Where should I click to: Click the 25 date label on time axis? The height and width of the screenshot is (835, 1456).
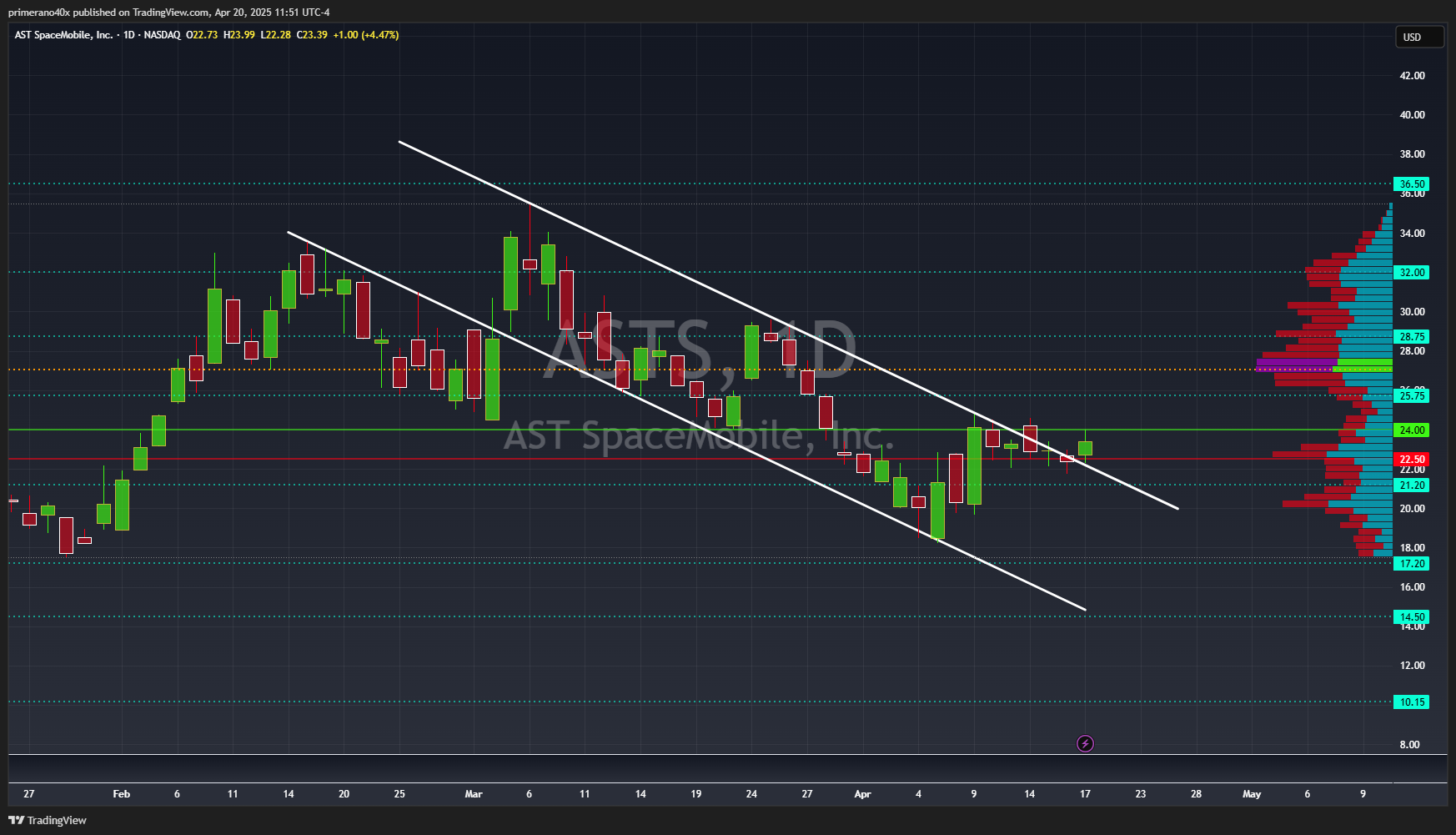(399, 794)
